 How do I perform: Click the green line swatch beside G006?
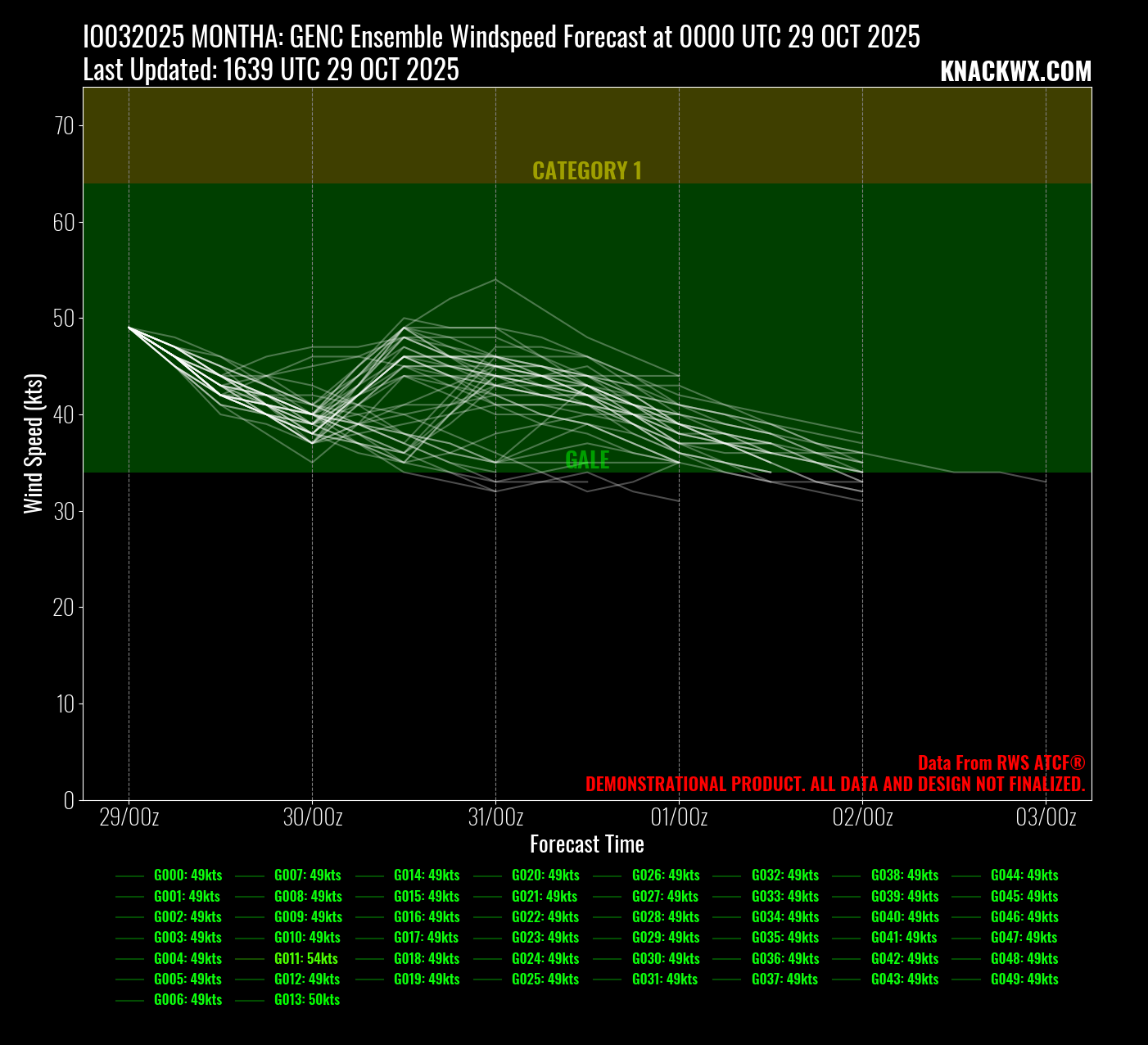[130, 1000]
